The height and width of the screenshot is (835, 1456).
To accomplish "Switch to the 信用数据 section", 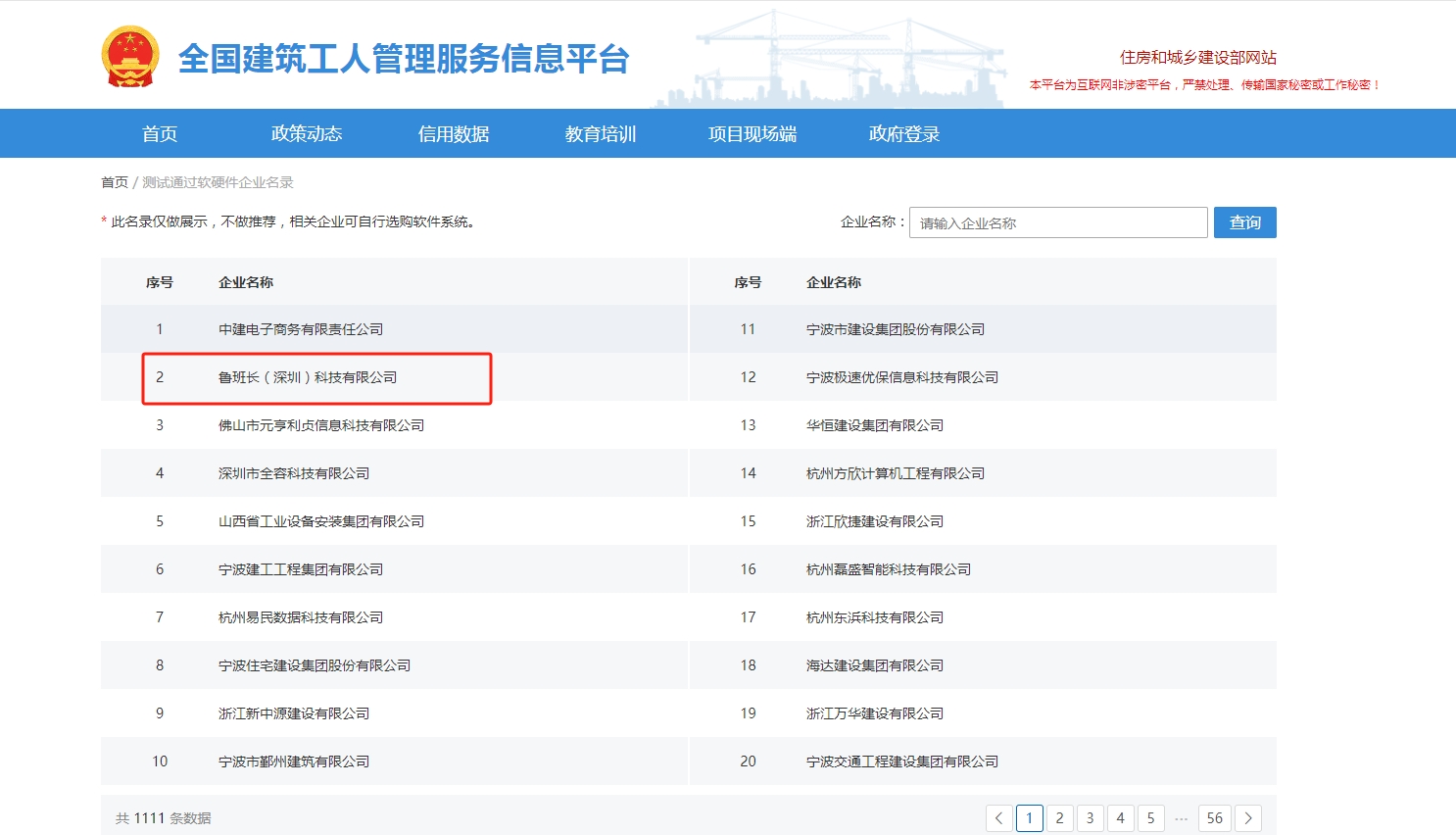I will click(x=454, y=133).
